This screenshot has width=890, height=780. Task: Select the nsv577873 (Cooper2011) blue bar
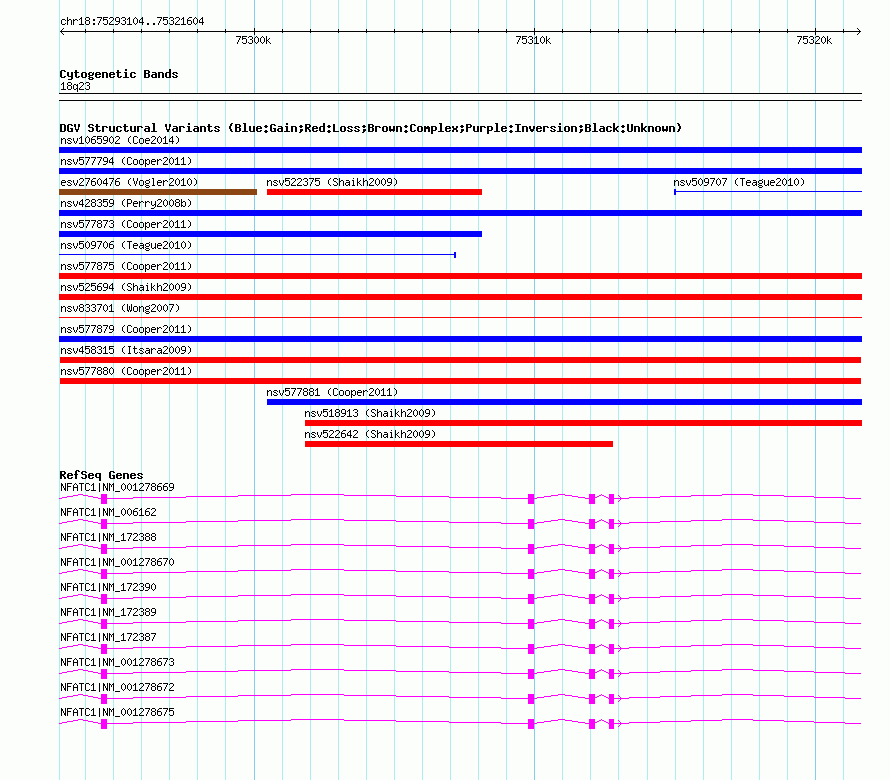pyautogui.click(x=270, y=234)
